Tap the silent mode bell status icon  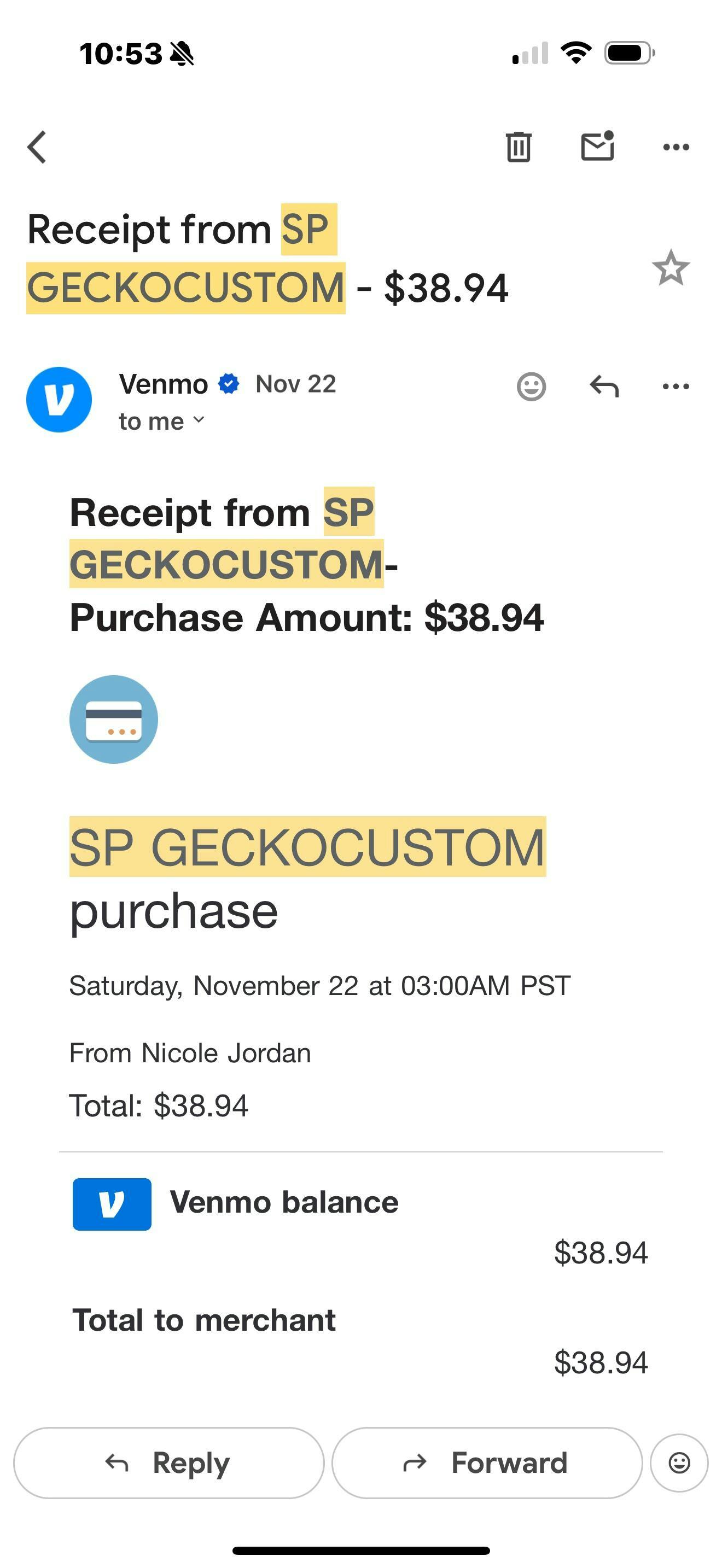pyautogui.click(x=182, y=54)
